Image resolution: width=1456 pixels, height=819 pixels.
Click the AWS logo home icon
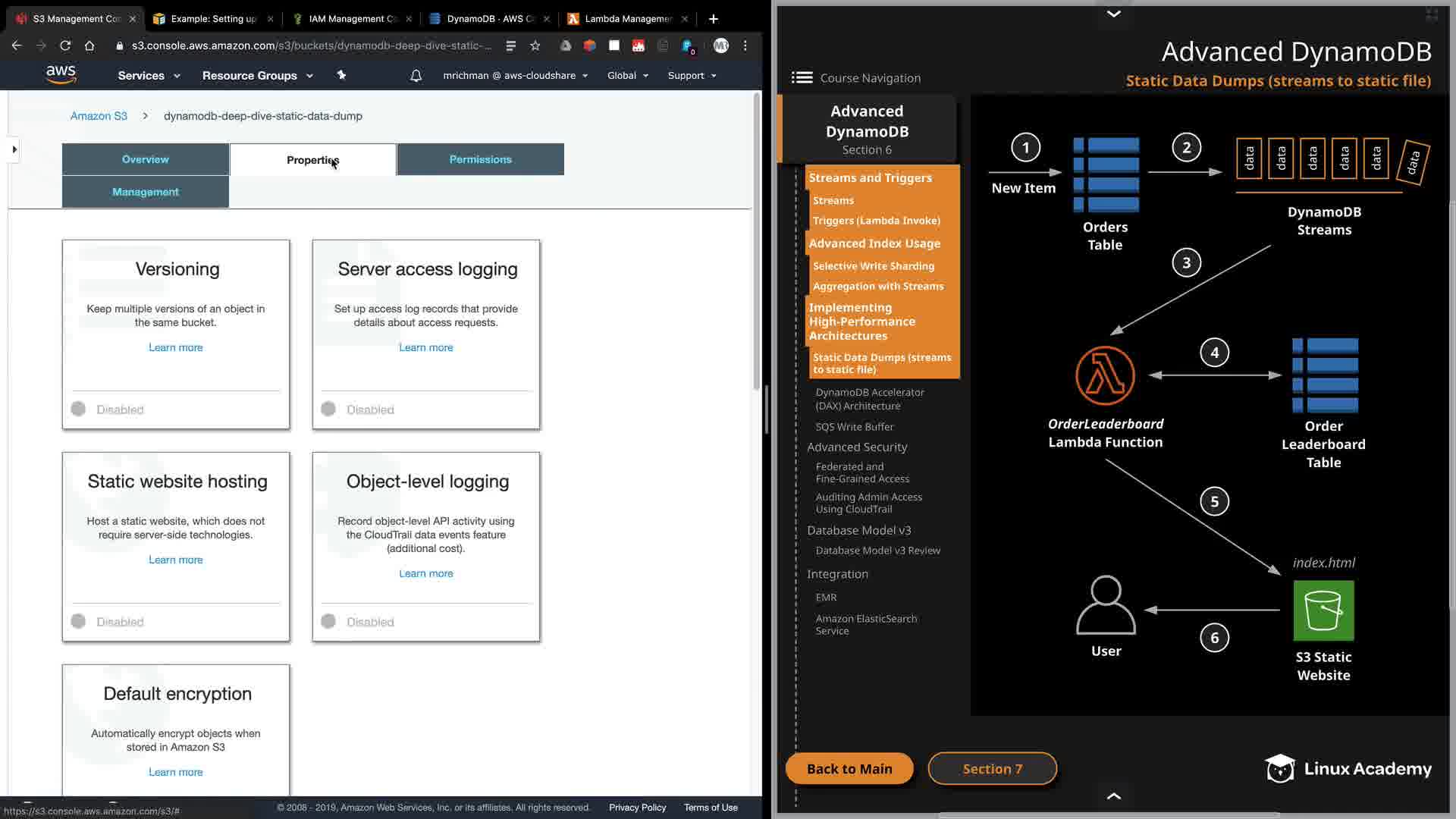click(61, 74)
